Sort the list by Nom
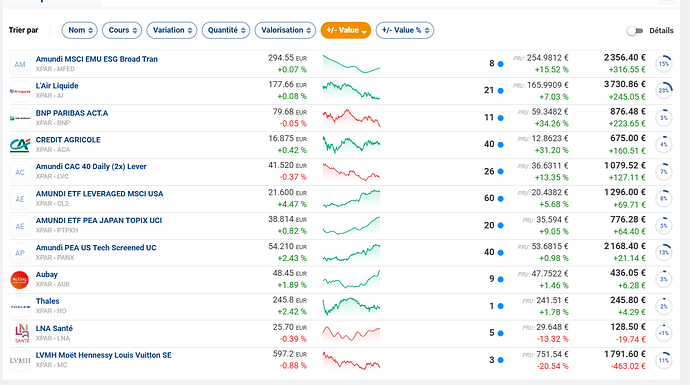This screenshot has width=690, height=385. pyautogui.click(x=80, y=30)
